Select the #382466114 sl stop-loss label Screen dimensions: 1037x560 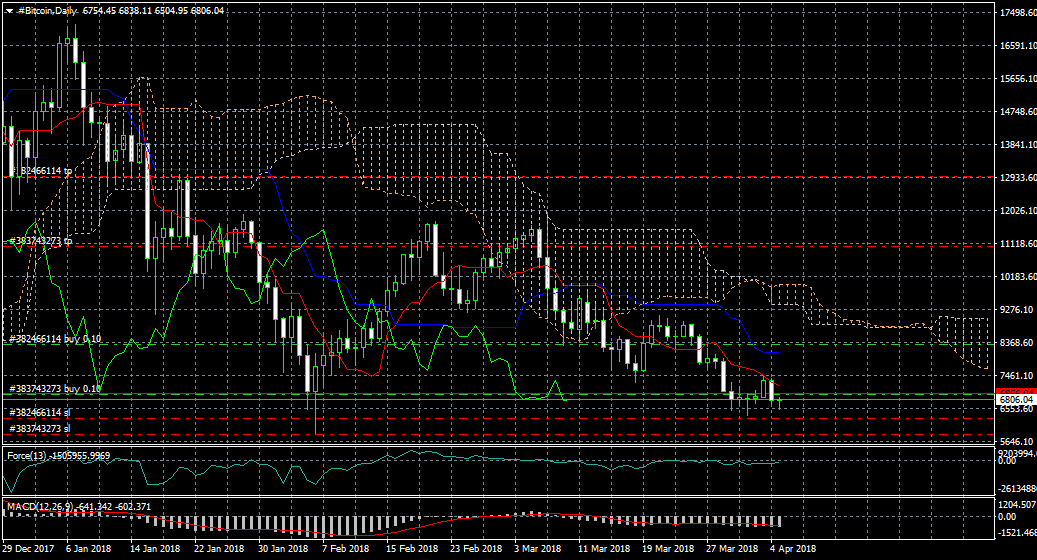[x=40, y=412]
